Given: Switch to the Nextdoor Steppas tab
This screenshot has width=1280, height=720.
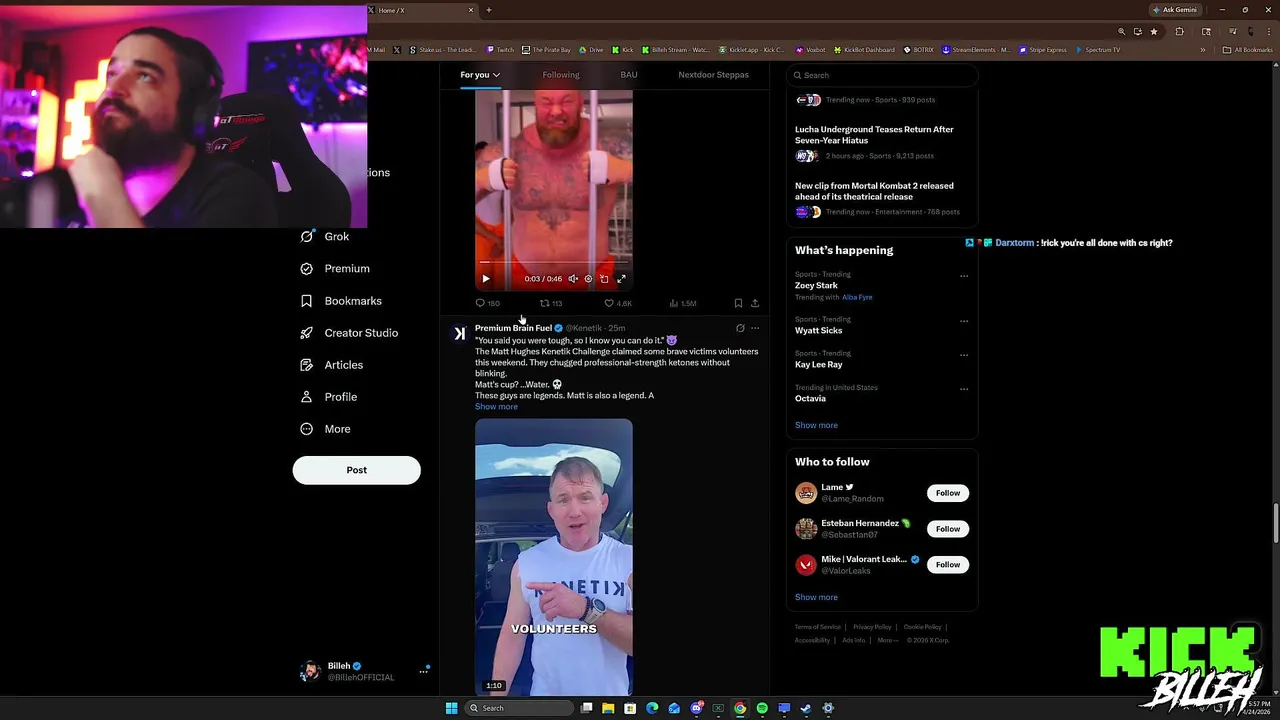Looking at the screenshot, I should (713, 75).
